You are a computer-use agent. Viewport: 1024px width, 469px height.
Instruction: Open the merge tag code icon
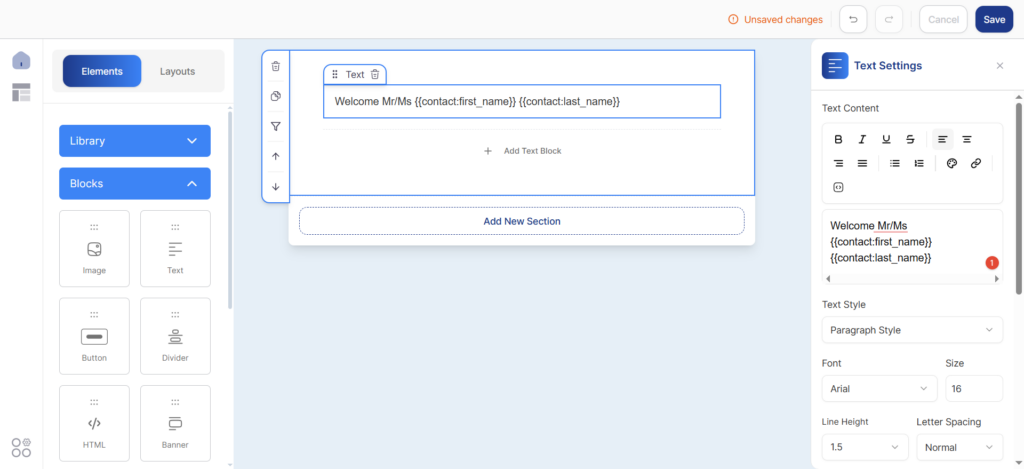coord(838,187)
